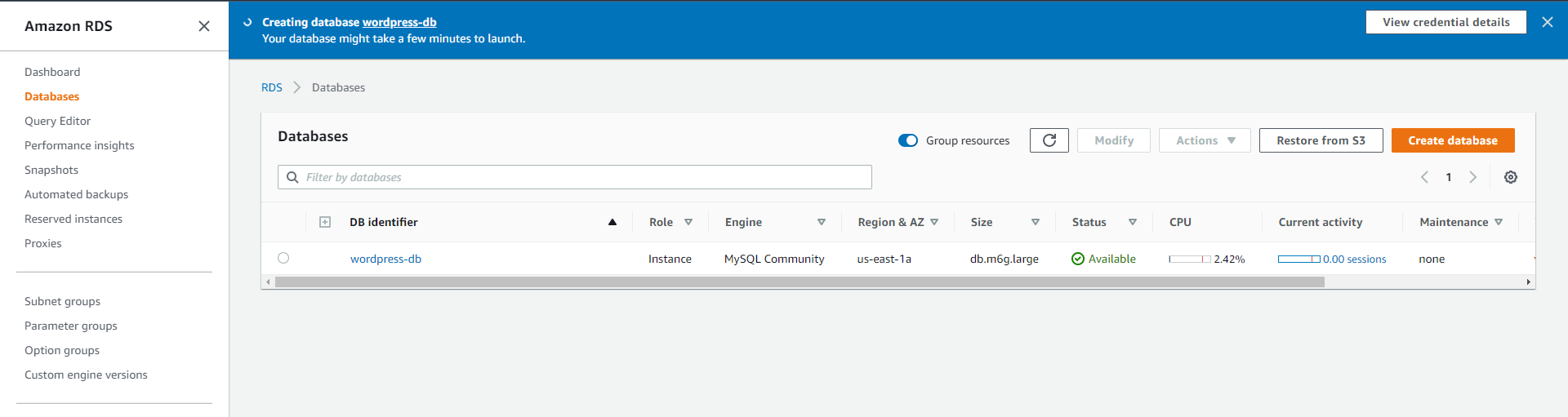Screen dimensions: 1568x417
Task: Click the current activity sessions bar
Action: click(x=1299, y=259)
